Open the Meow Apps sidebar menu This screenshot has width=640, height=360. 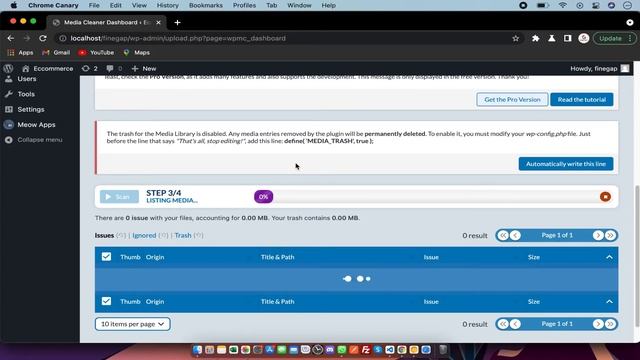(36, 124)
